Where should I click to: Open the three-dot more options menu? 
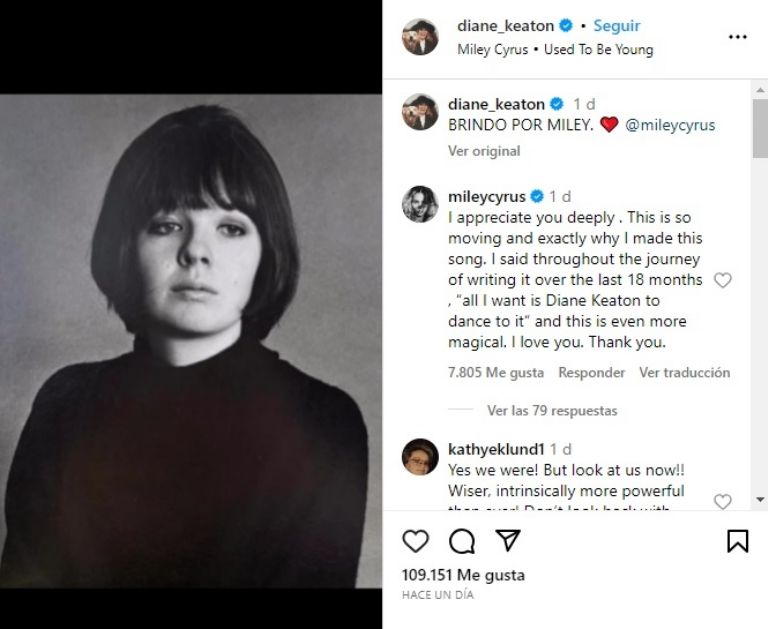click(738, 37)
